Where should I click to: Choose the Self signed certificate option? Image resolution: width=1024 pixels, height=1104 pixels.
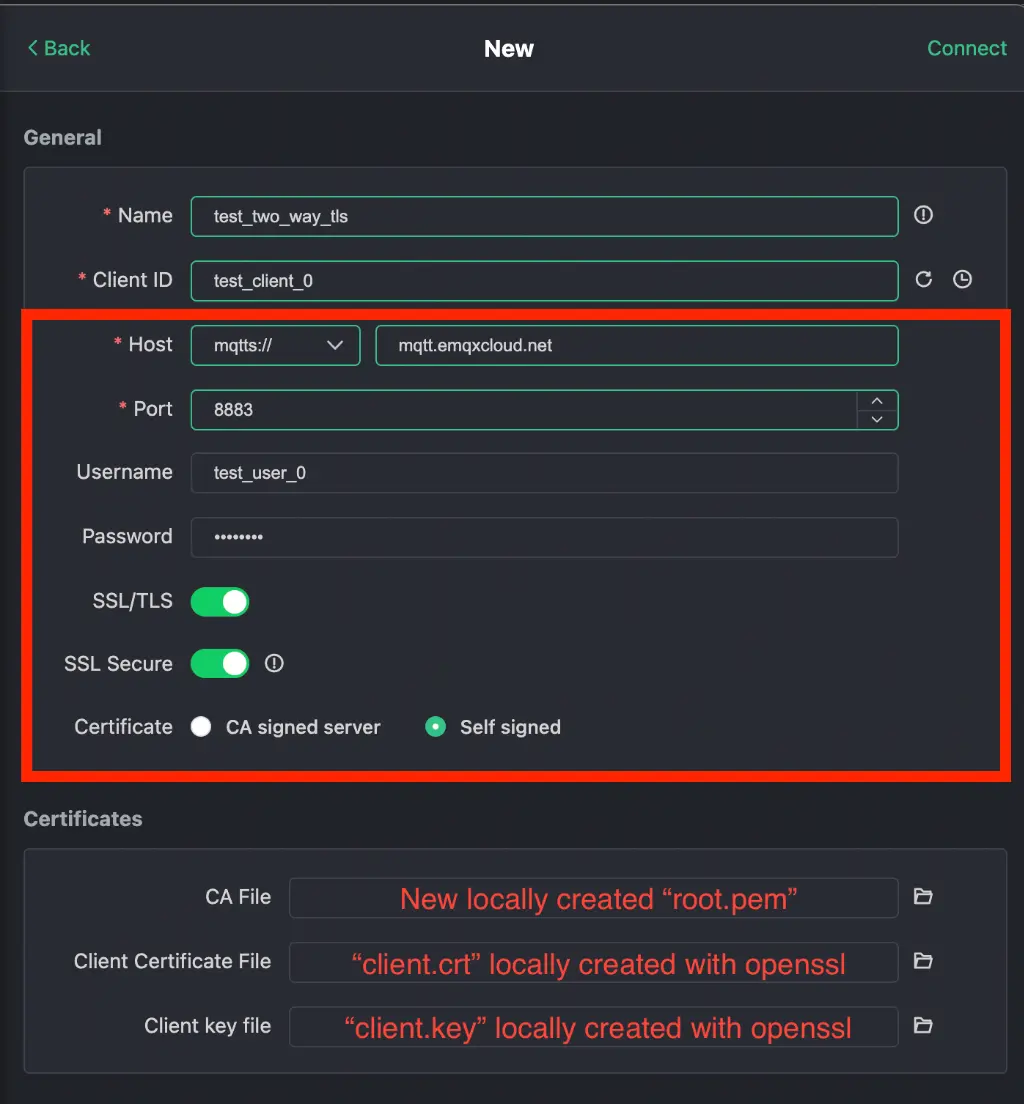tap(435, 727)
